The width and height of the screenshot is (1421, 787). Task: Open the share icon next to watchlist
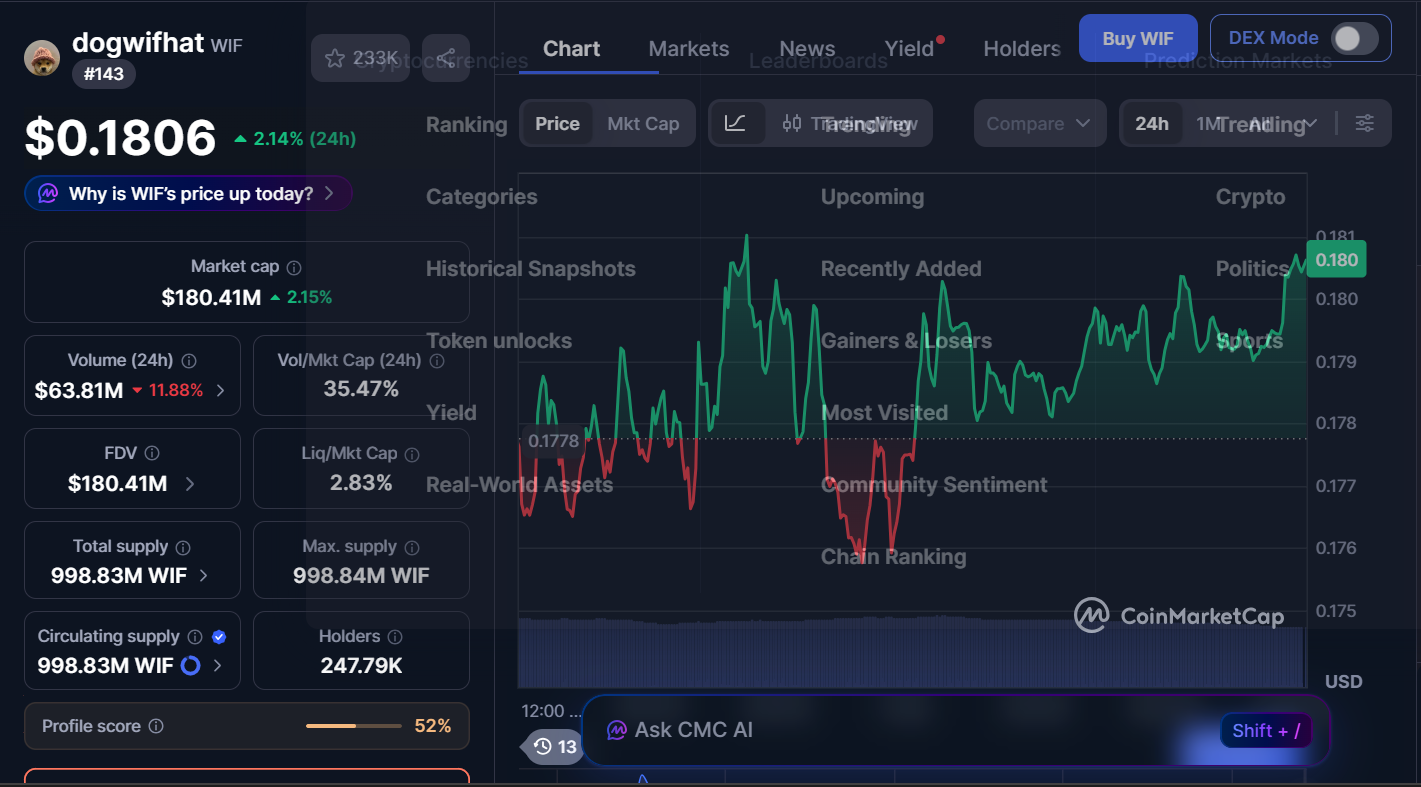pos(446,58)
